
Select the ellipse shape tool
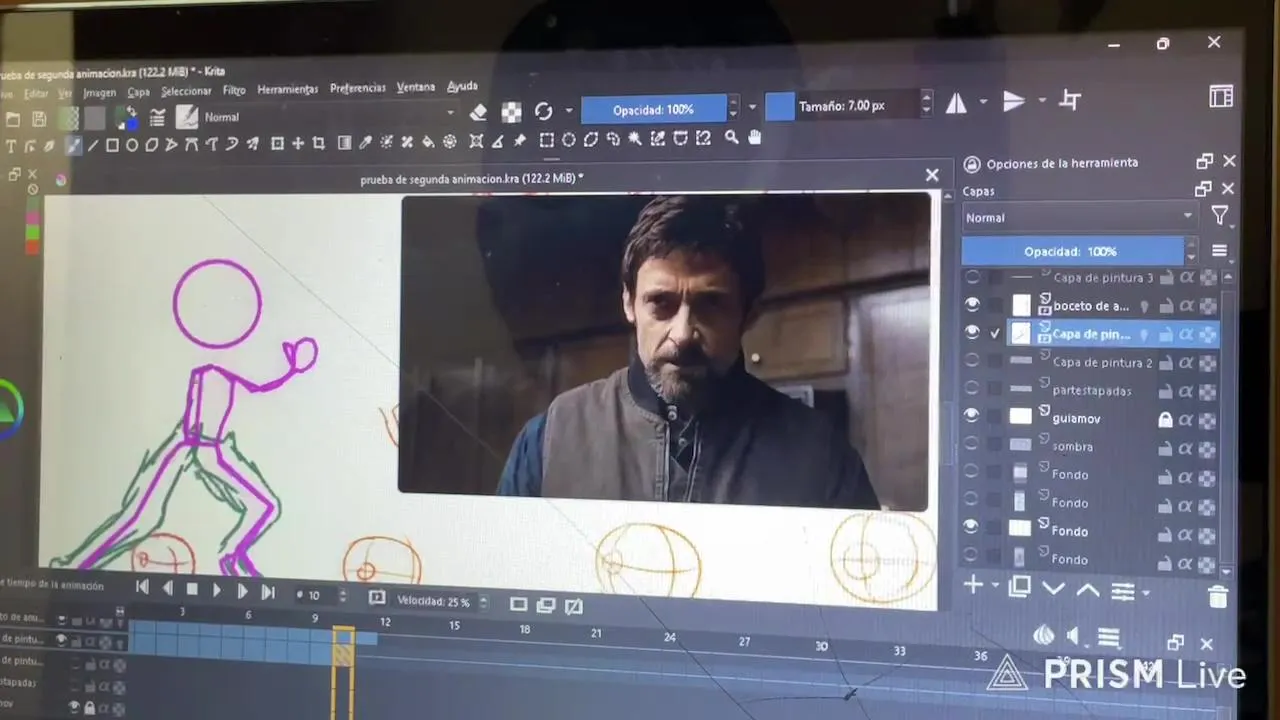(x=132, y=145)
